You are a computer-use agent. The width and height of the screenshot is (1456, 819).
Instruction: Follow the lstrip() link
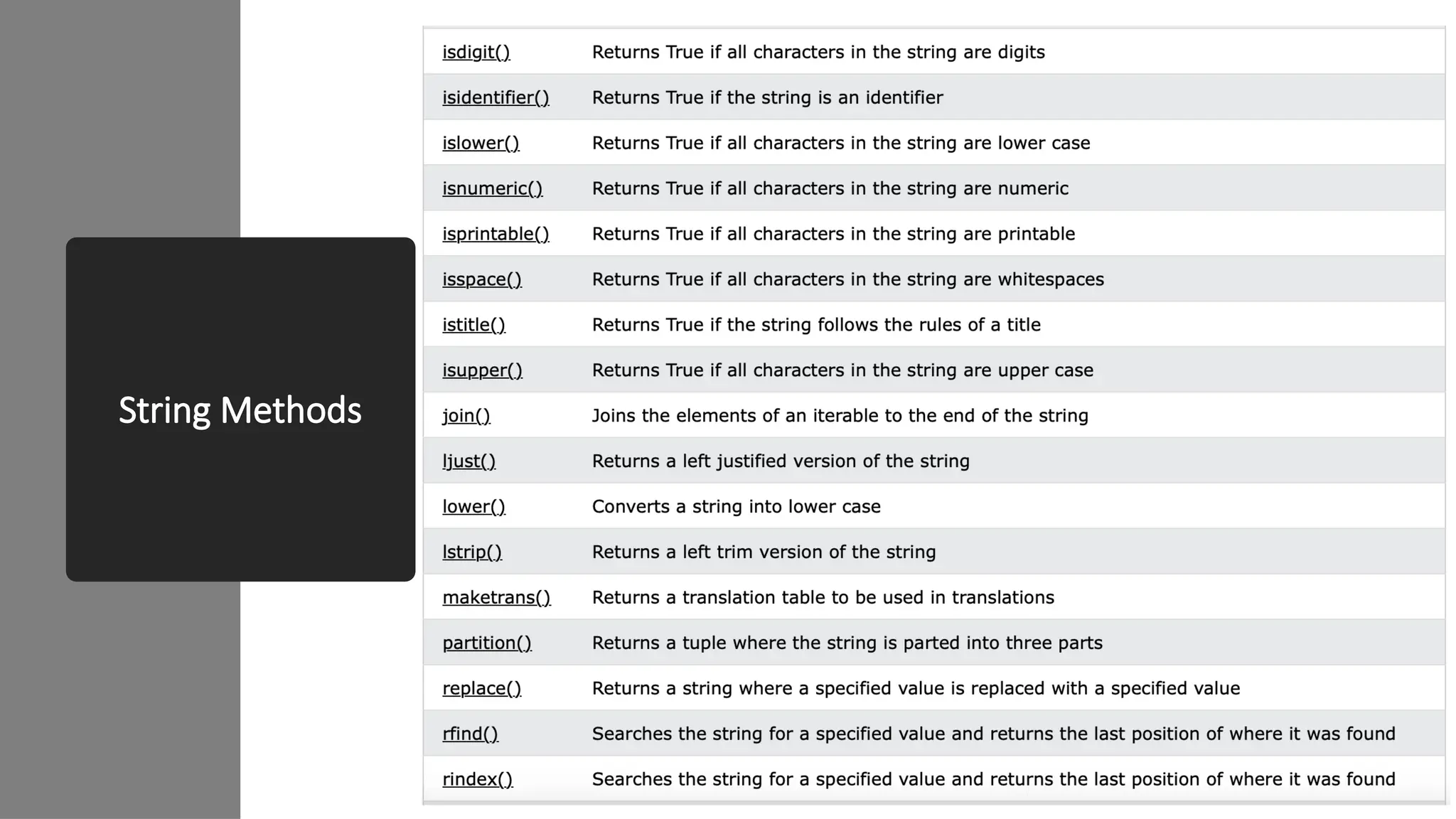[x=472, y=552]
